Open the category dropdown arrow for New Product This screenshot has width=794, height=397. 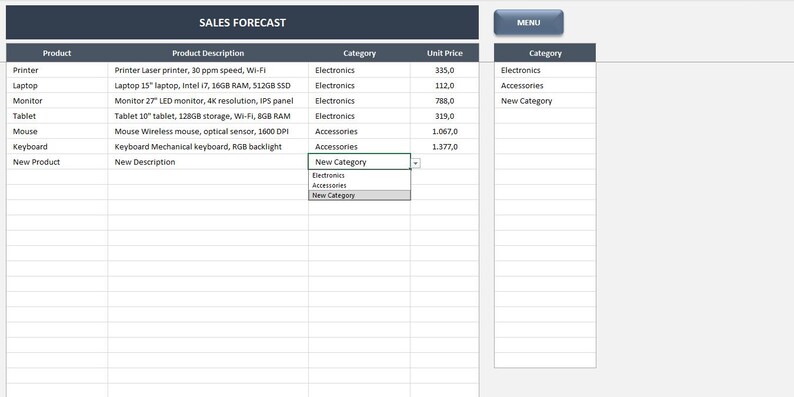point(415,163)
